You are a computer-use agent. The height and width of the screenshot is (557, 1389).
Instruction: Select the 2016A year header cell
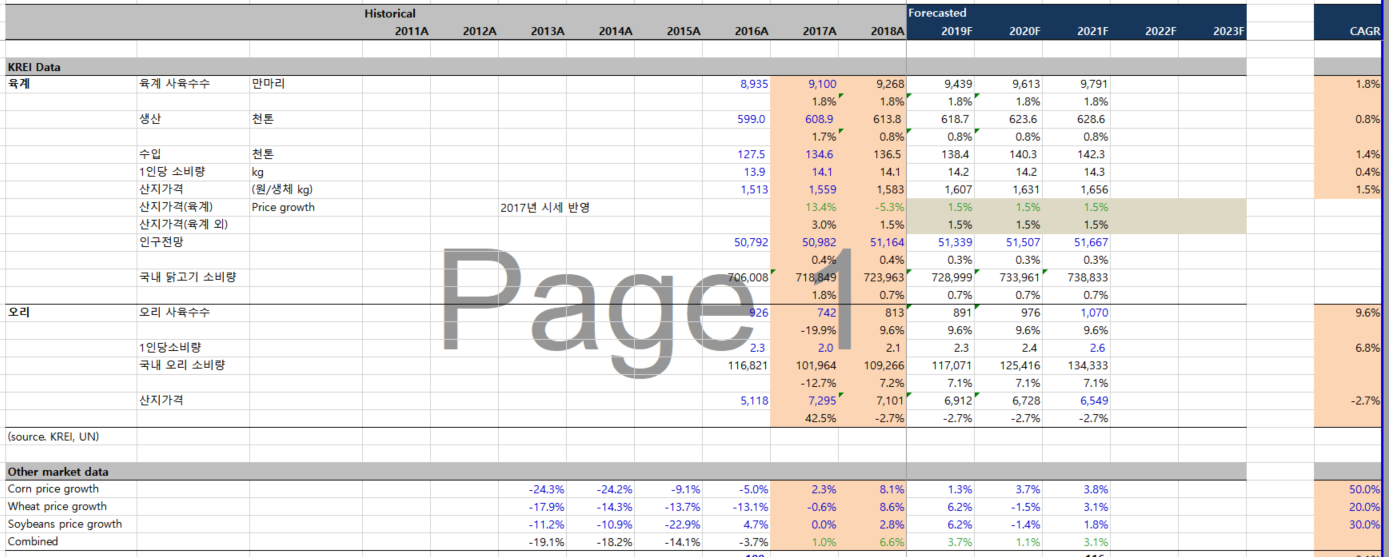751,31
